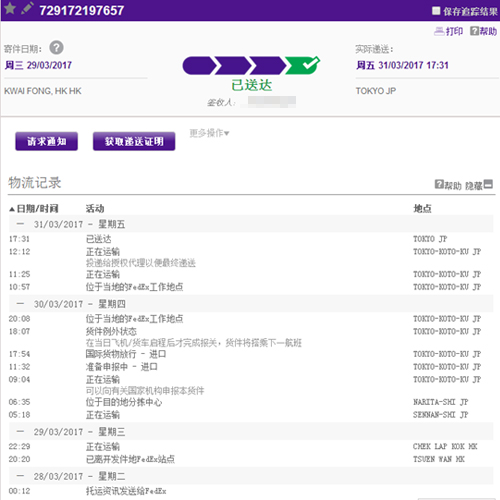Screen dimensions: 500x500
Task: Click tracking number 729172197657
Action: pyautogui.click(x=82, y=10)
